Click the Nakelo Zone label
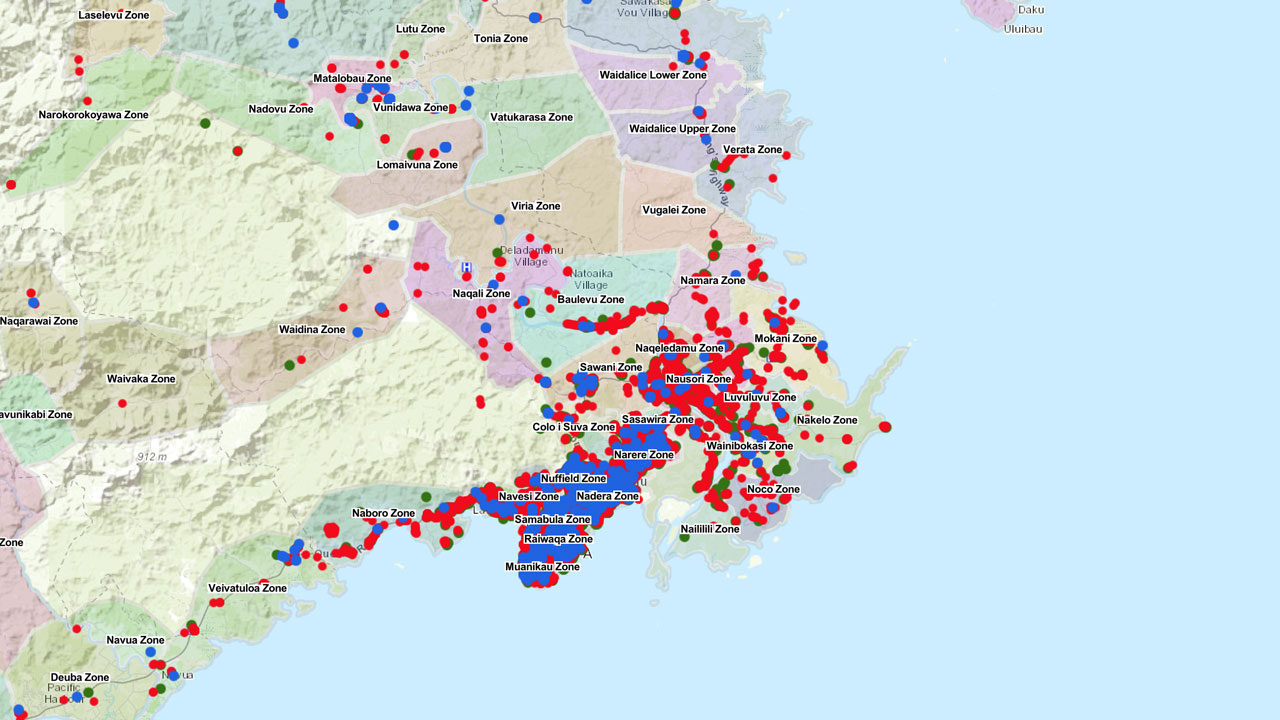Viewport: 1280px width, 720px height. 827,420
